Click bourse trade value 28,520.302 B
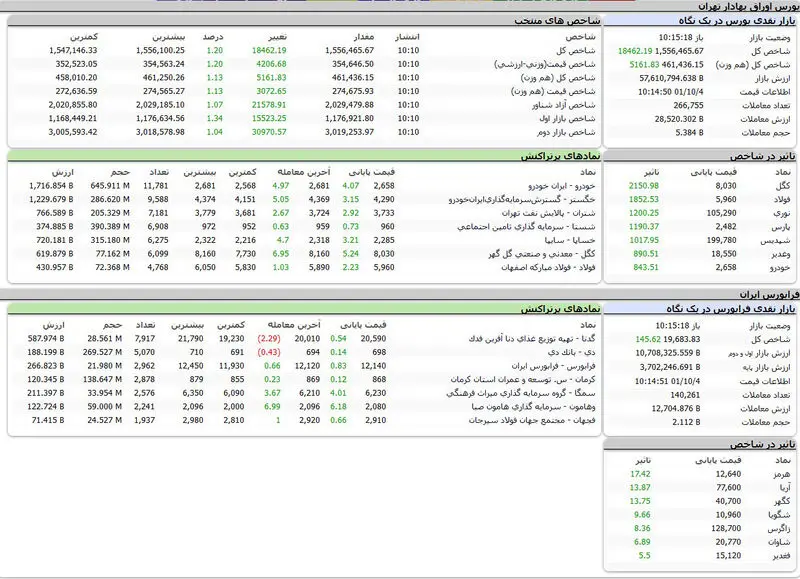Screen dimensions: 800x579 click(x=679, y=119)
